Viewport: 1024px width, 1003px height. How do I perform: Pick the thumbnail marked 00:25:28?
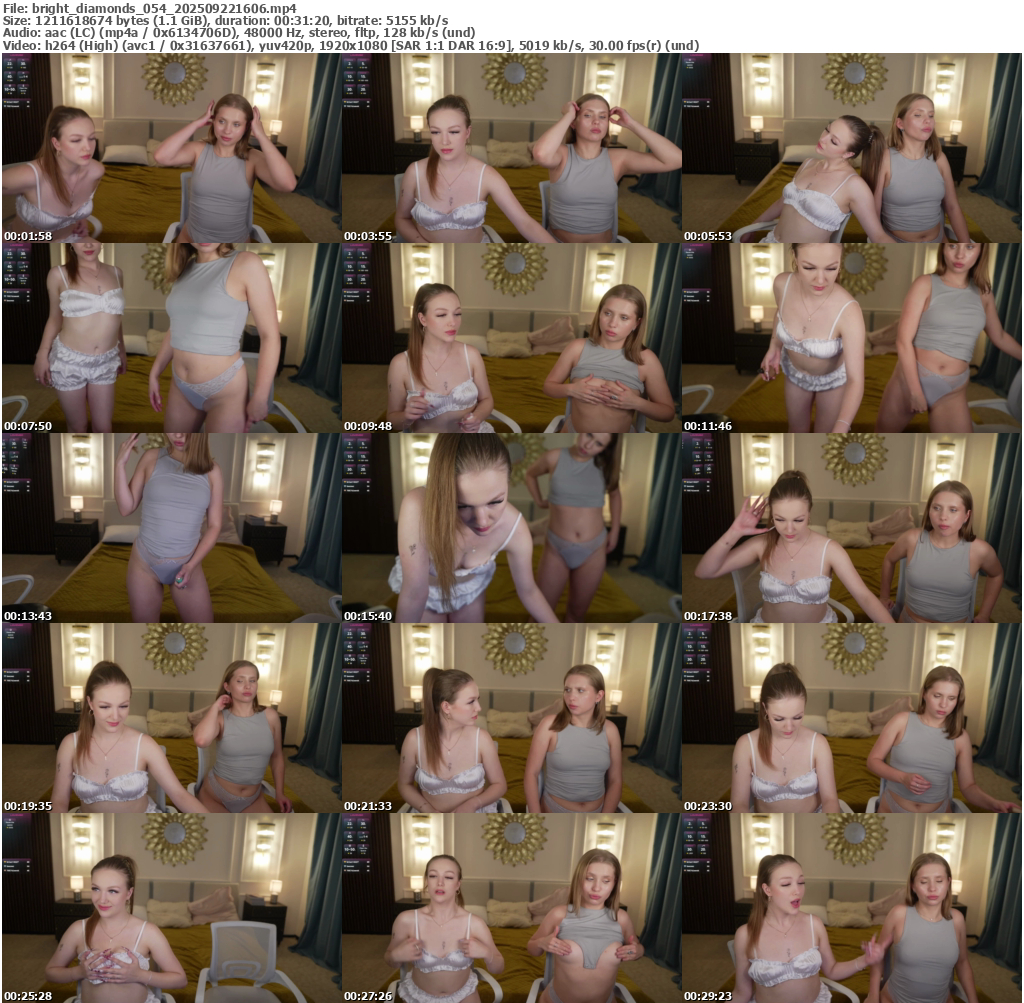tap(171, 908)
